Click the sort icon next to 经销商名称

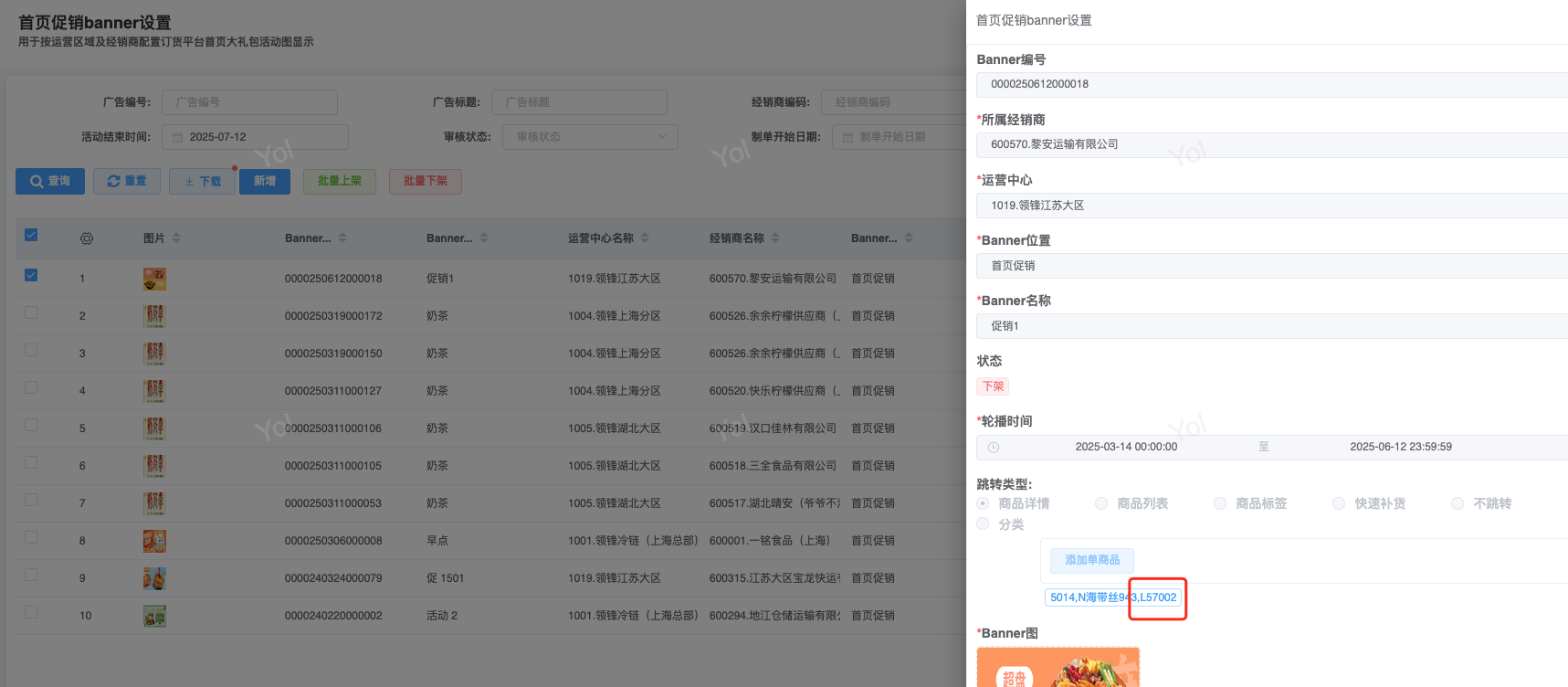pyautogui.click(x=775, y=238)
